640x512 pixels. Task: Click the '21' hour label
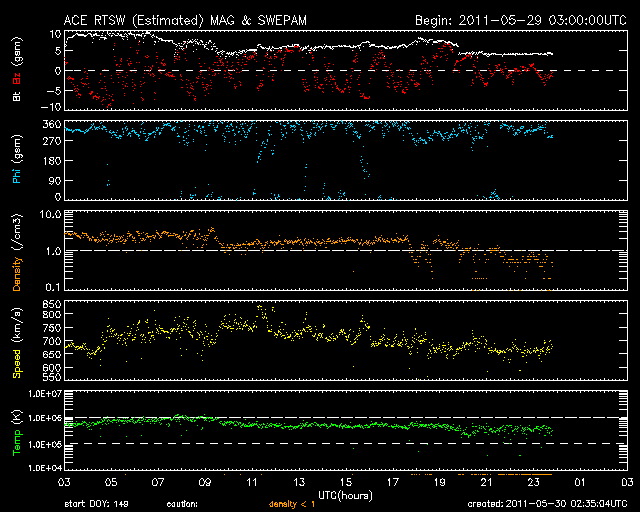[487, 483]
